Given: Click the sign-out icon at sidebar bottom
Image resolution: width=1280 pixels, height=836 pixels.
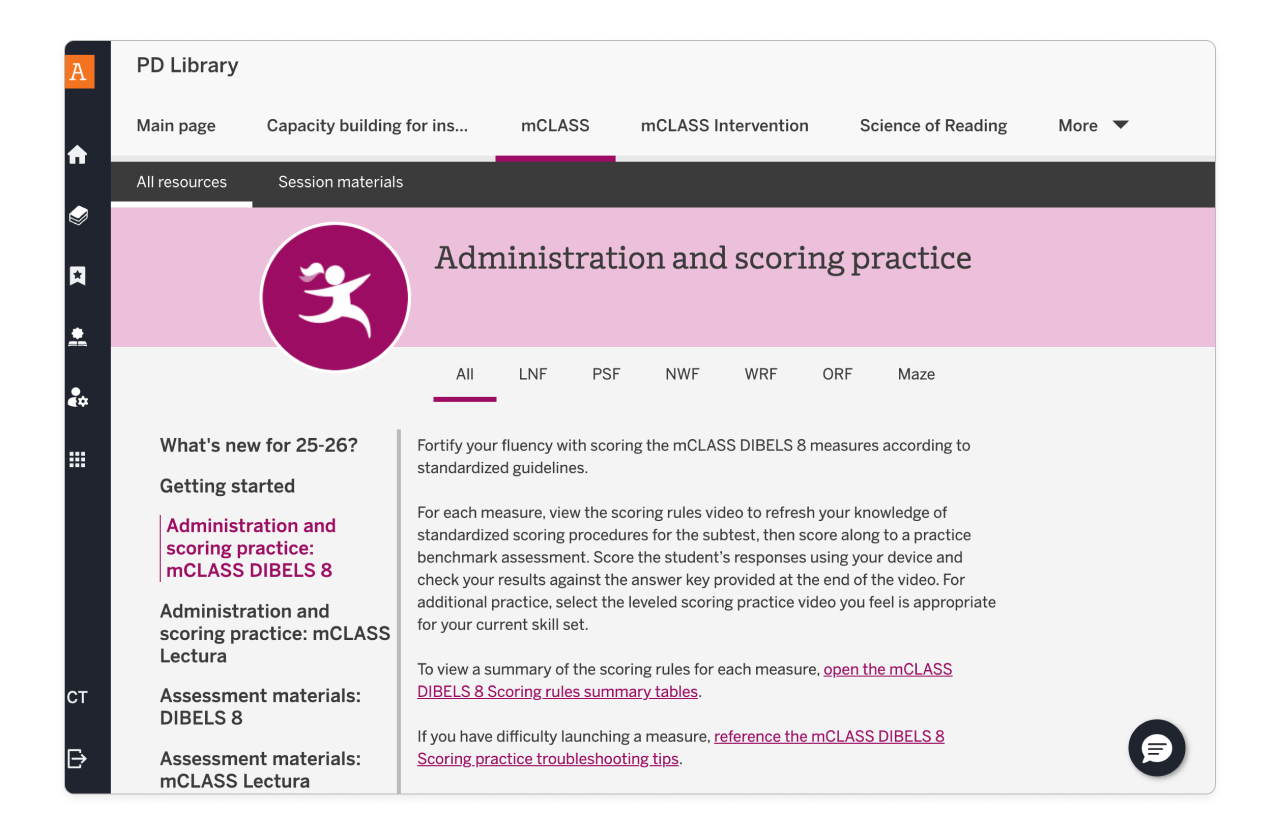Looking at the screenshot, I should (77, 758).
